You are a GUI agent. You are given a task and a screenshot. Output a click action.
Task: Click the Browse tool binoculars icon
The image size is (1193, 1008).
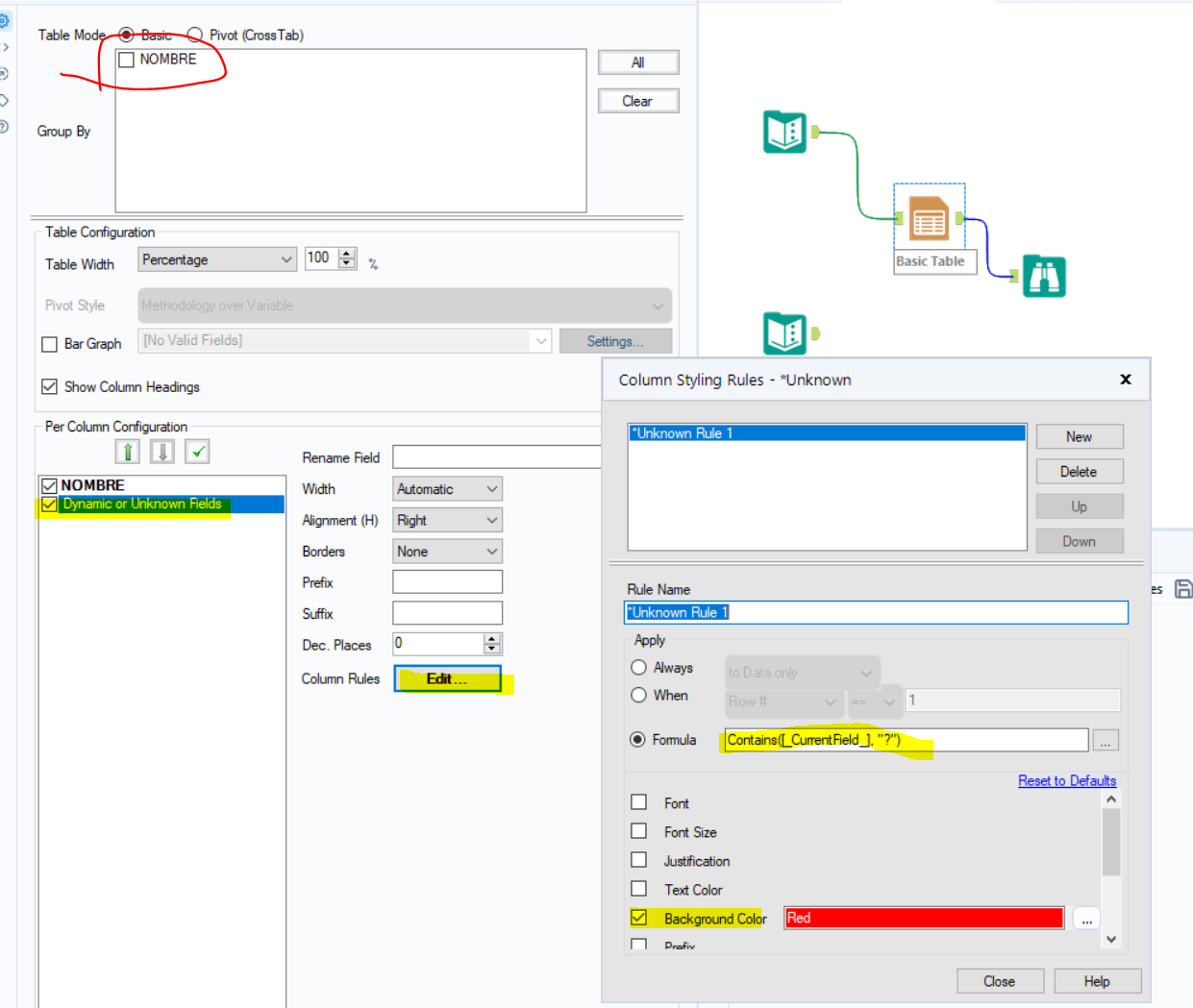click(1045, 276)
